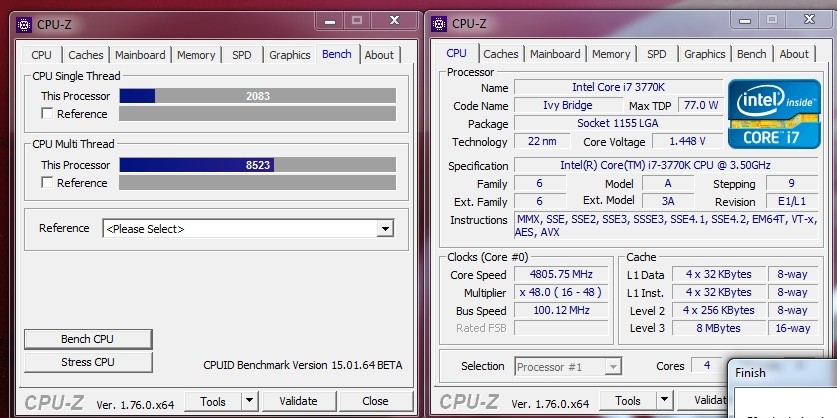Click the Technology value 22 nm
Viewport: 837px width, 418px height.
(542, 141)
